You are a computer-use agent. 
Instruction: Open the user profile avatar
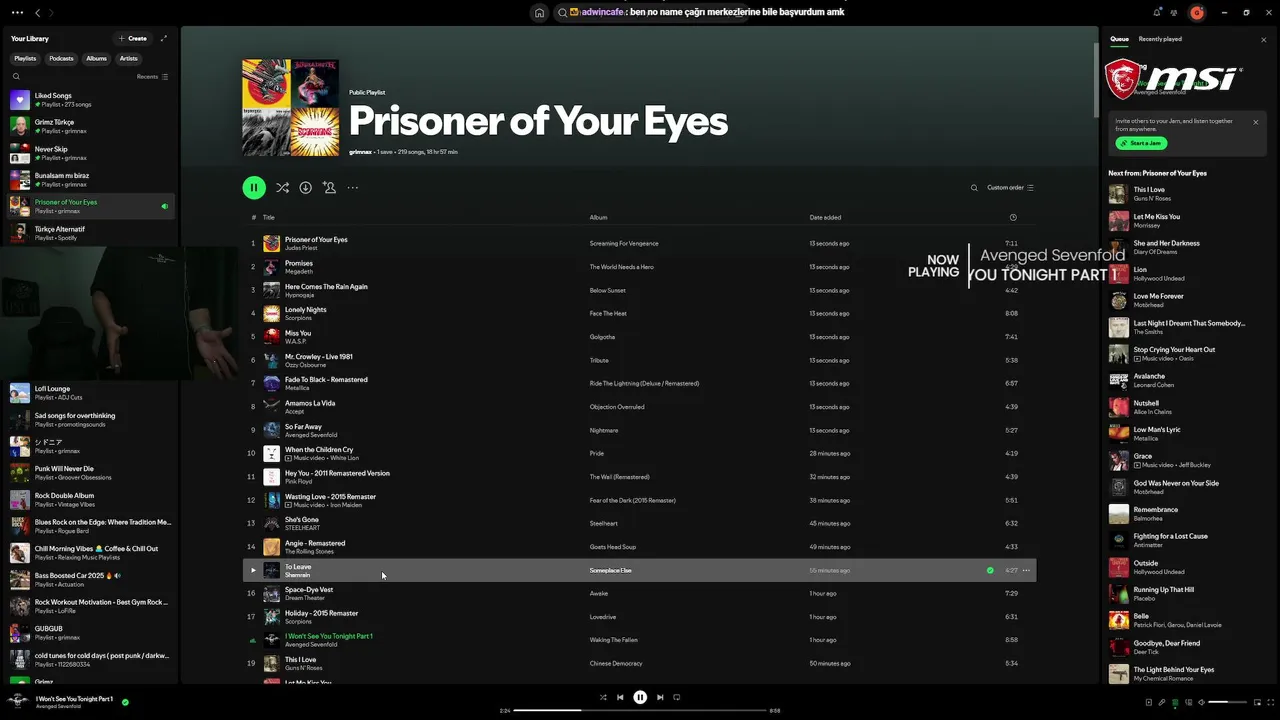tap(1197, 13)
